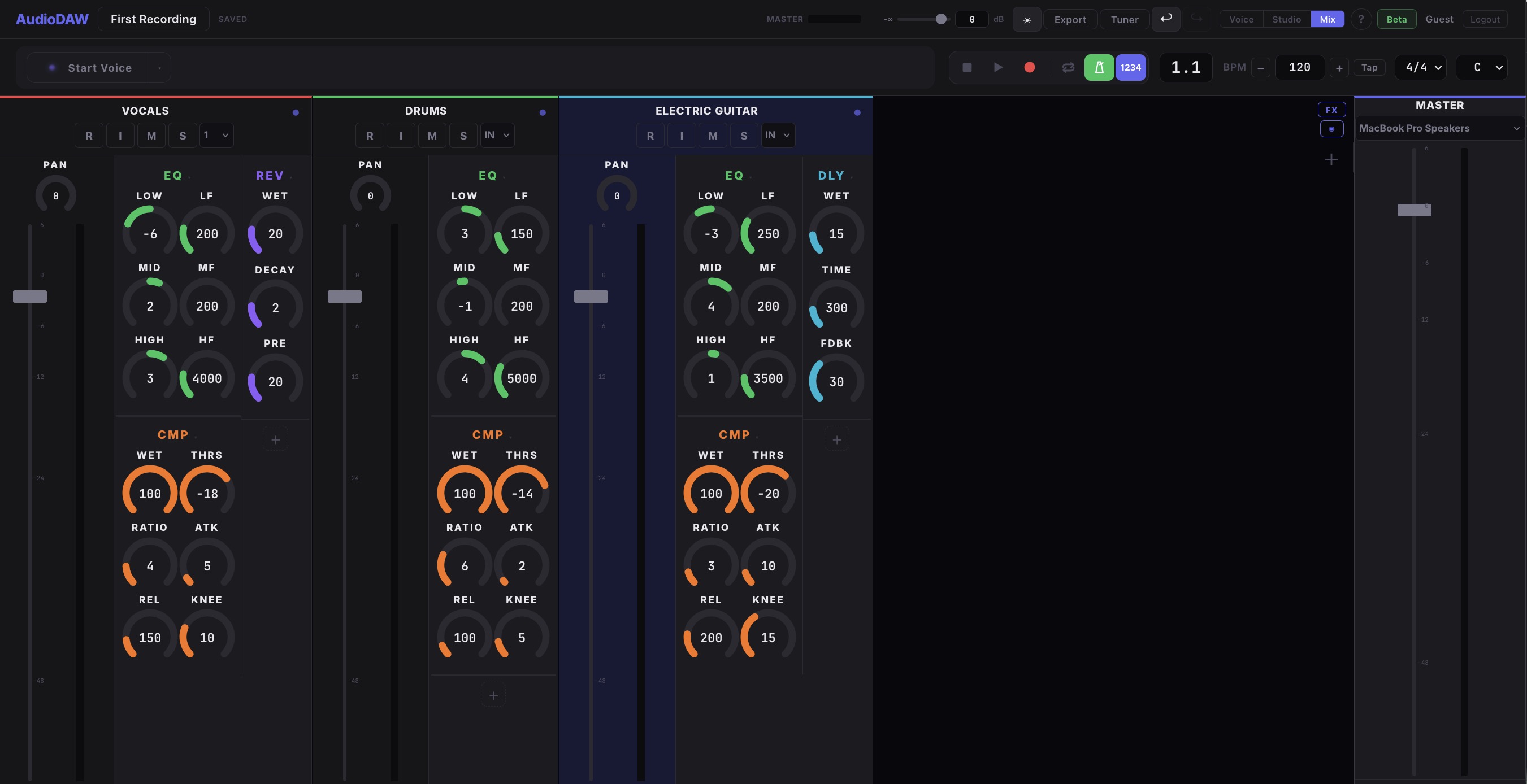Click the Vocals volume fader handle
The image size is (1527, 784).
[29, 297]
